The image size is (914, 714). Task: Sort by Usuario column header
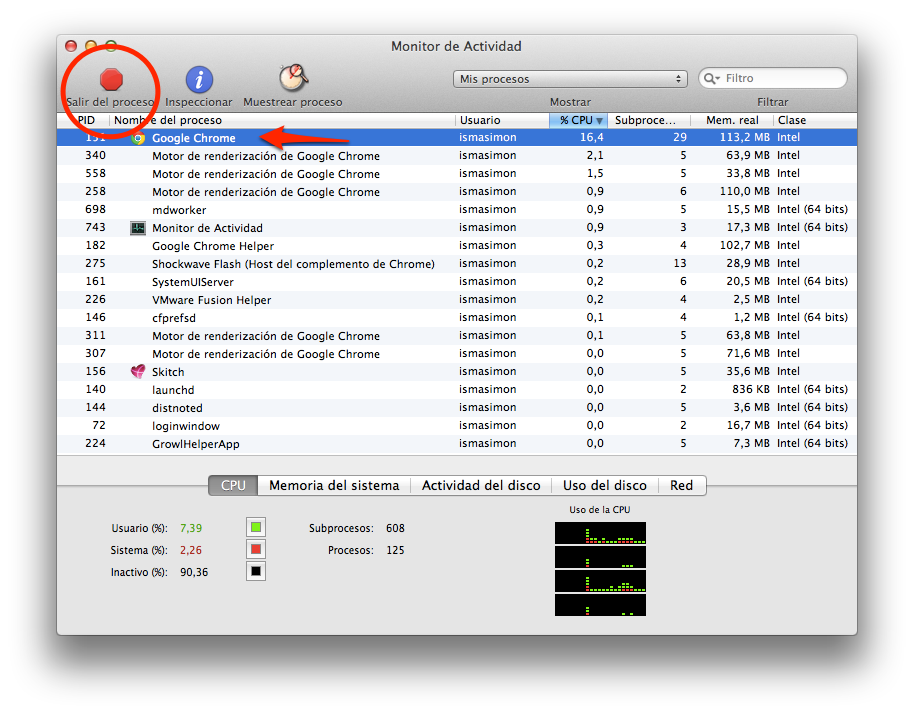tap(502, 120)
